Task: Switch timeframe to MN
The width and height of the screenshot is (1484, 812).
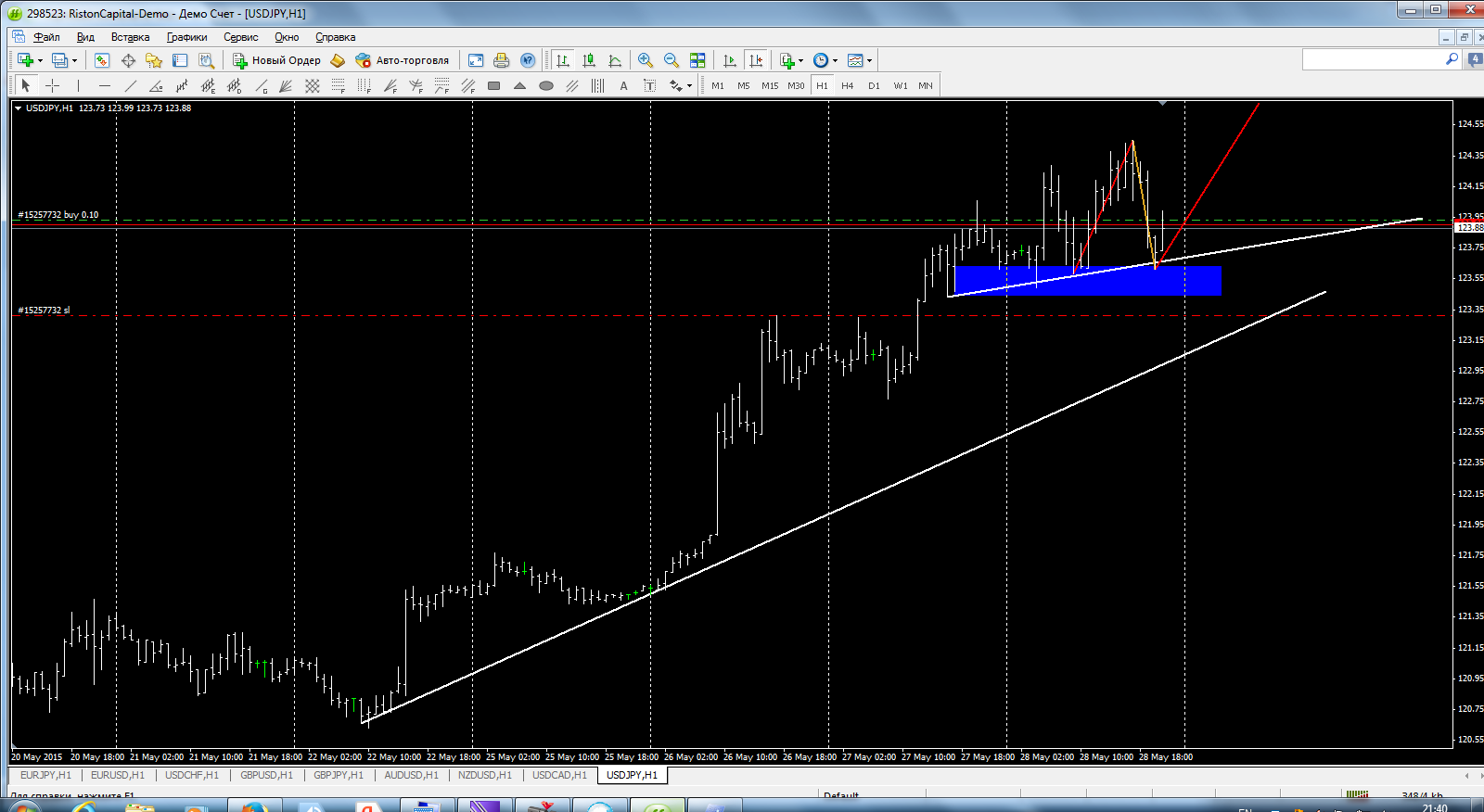Action: (926, 85)
